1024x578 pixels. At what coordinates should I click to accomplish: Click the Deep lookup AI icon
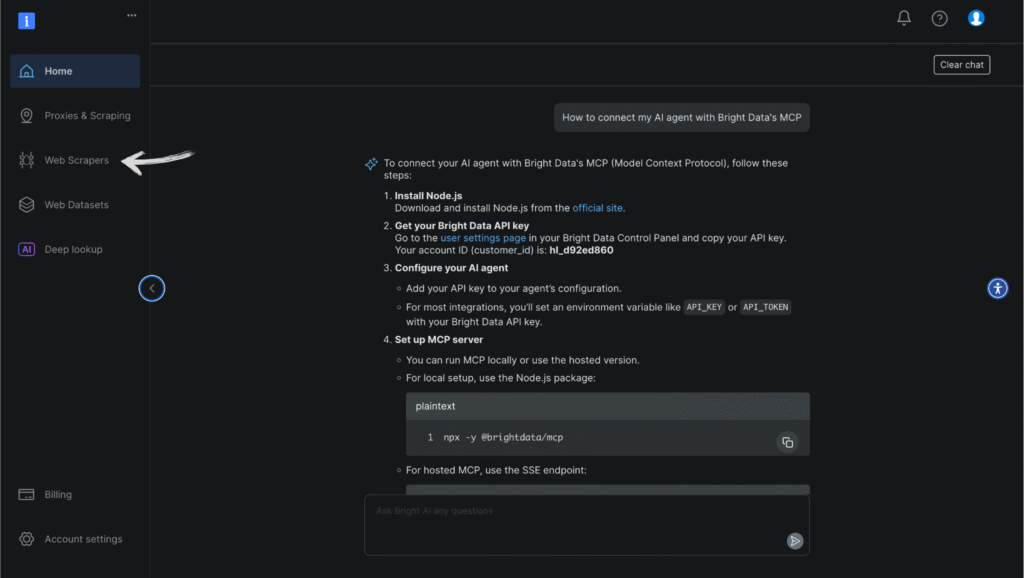26,249
